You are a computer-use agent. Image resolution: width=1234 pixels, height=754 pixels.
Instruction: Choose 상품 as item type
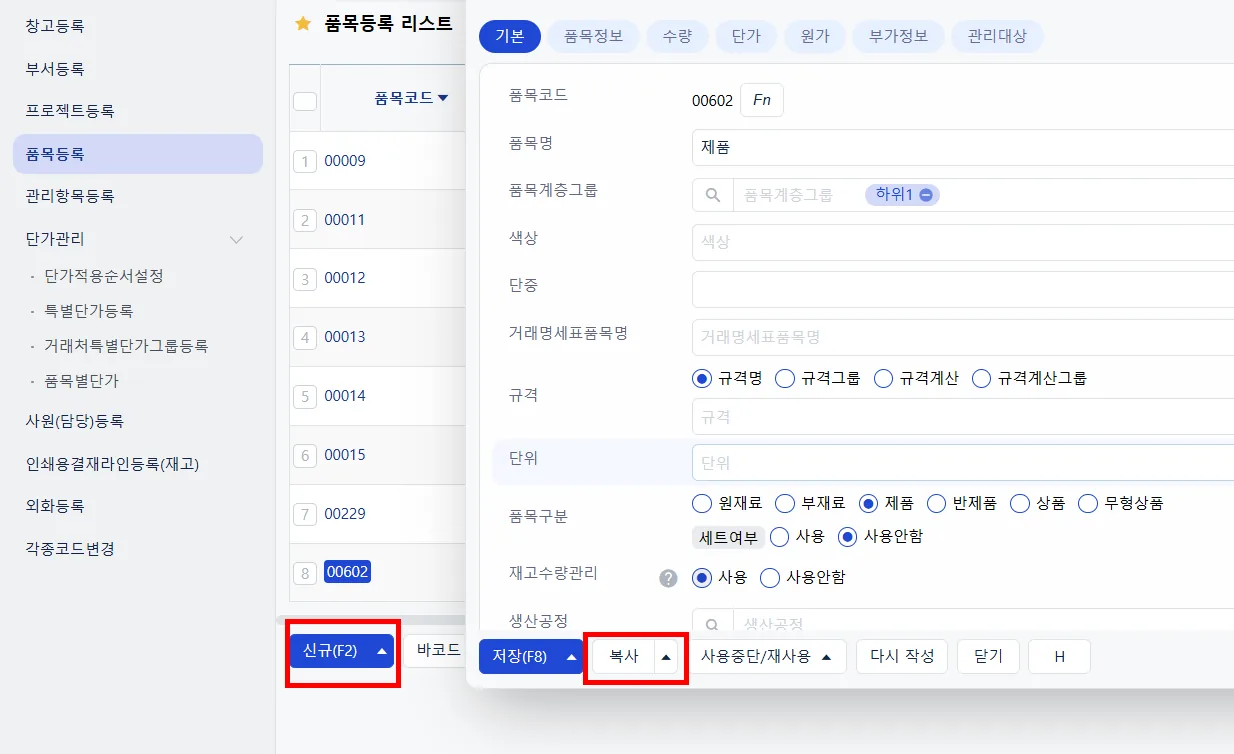(1020, 503)
